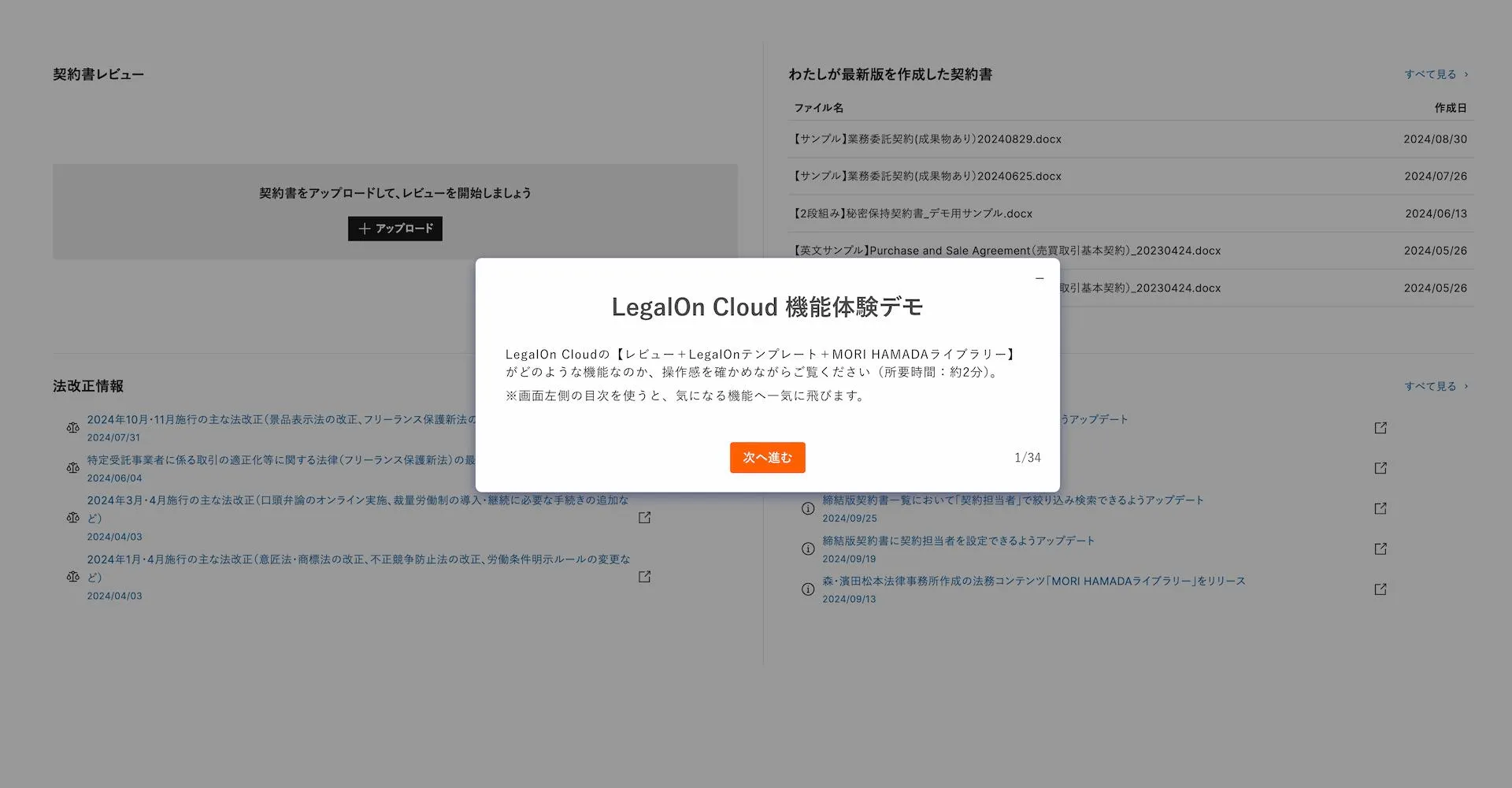The height and width of the screenshot is (788, 1512).
Task: Click info icon beside 契約担当者を設定できる update
Action: coord(808,549)
